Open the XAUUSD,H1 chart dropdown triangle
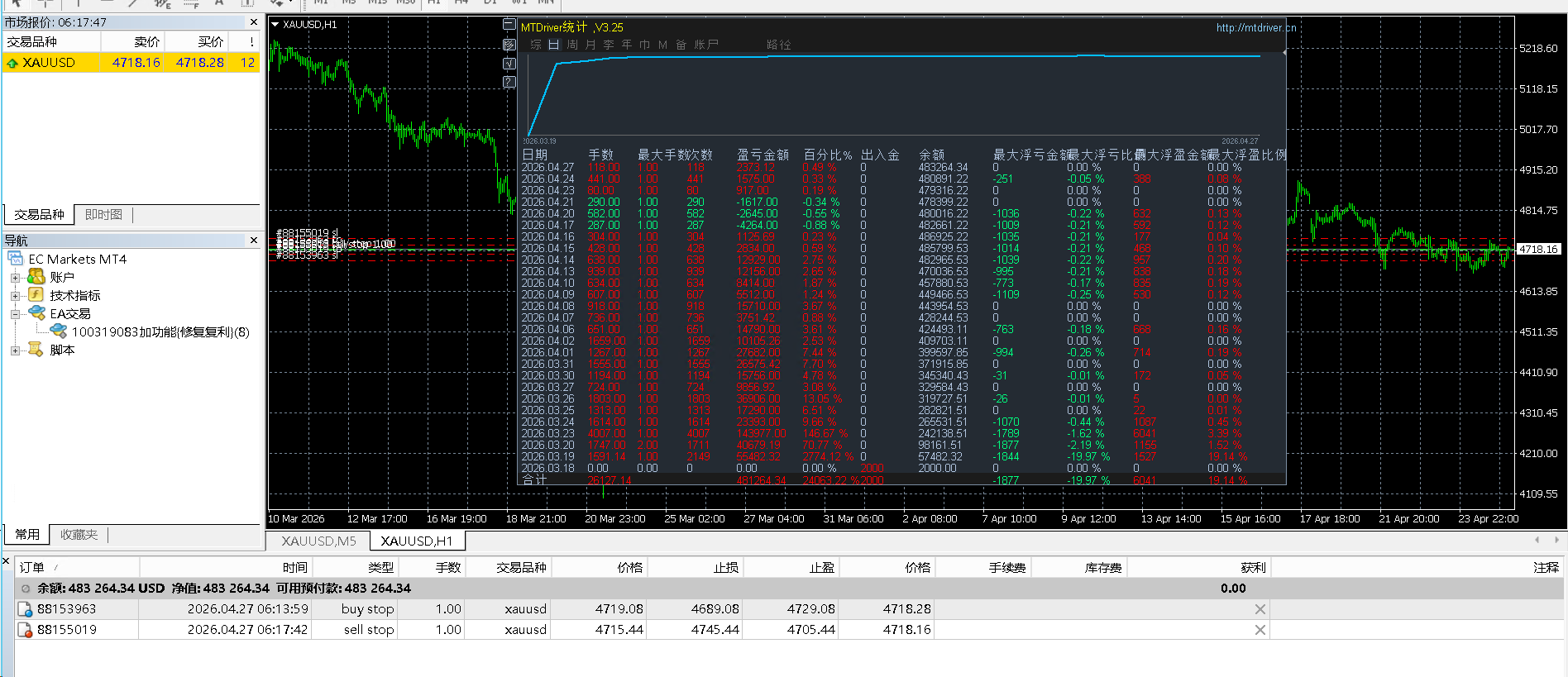This screenshot has width=1568, height=677. click(275, 25)
